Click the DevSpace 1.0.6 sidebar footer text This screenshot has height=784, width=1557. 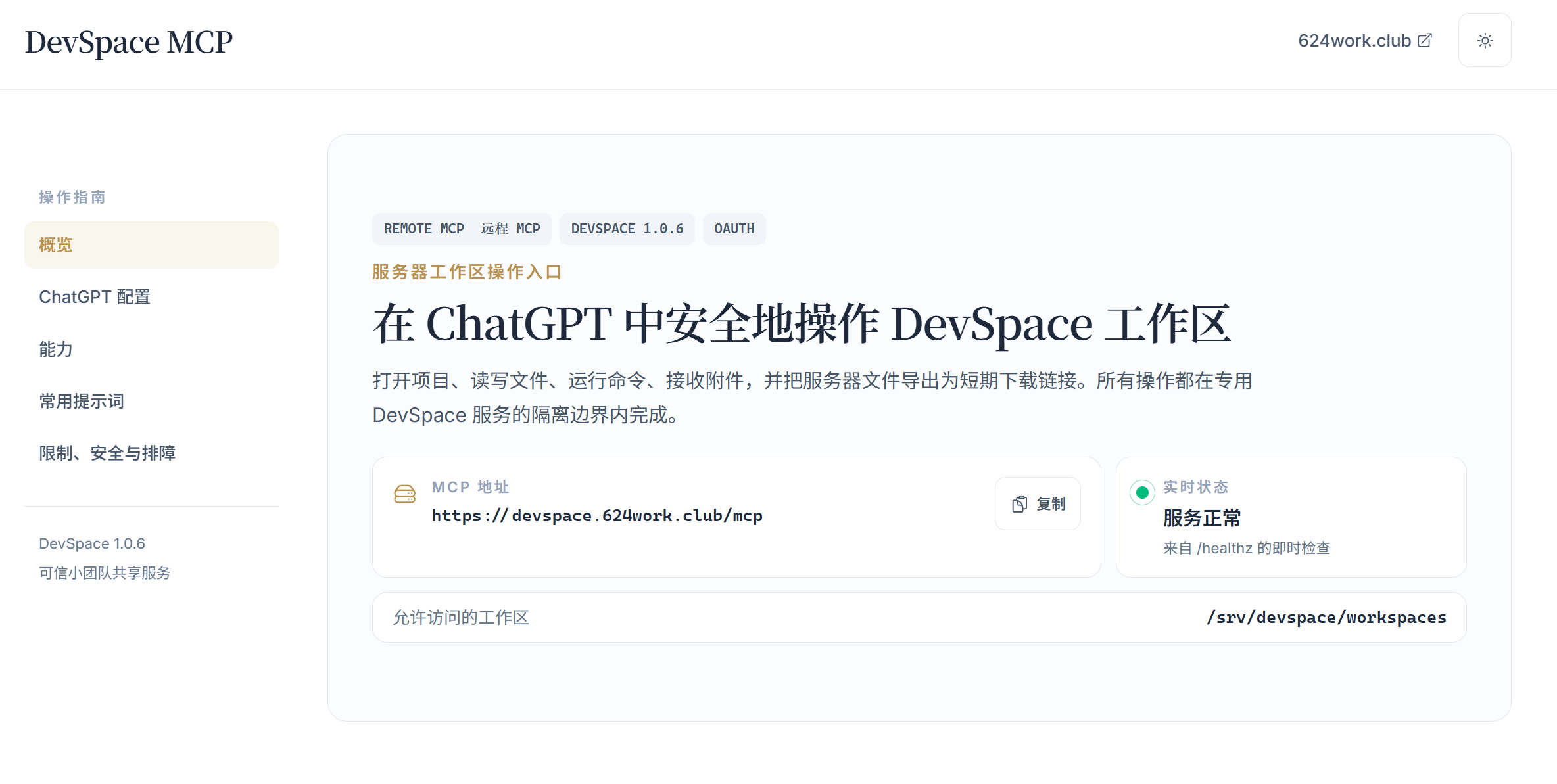point(92,544)
